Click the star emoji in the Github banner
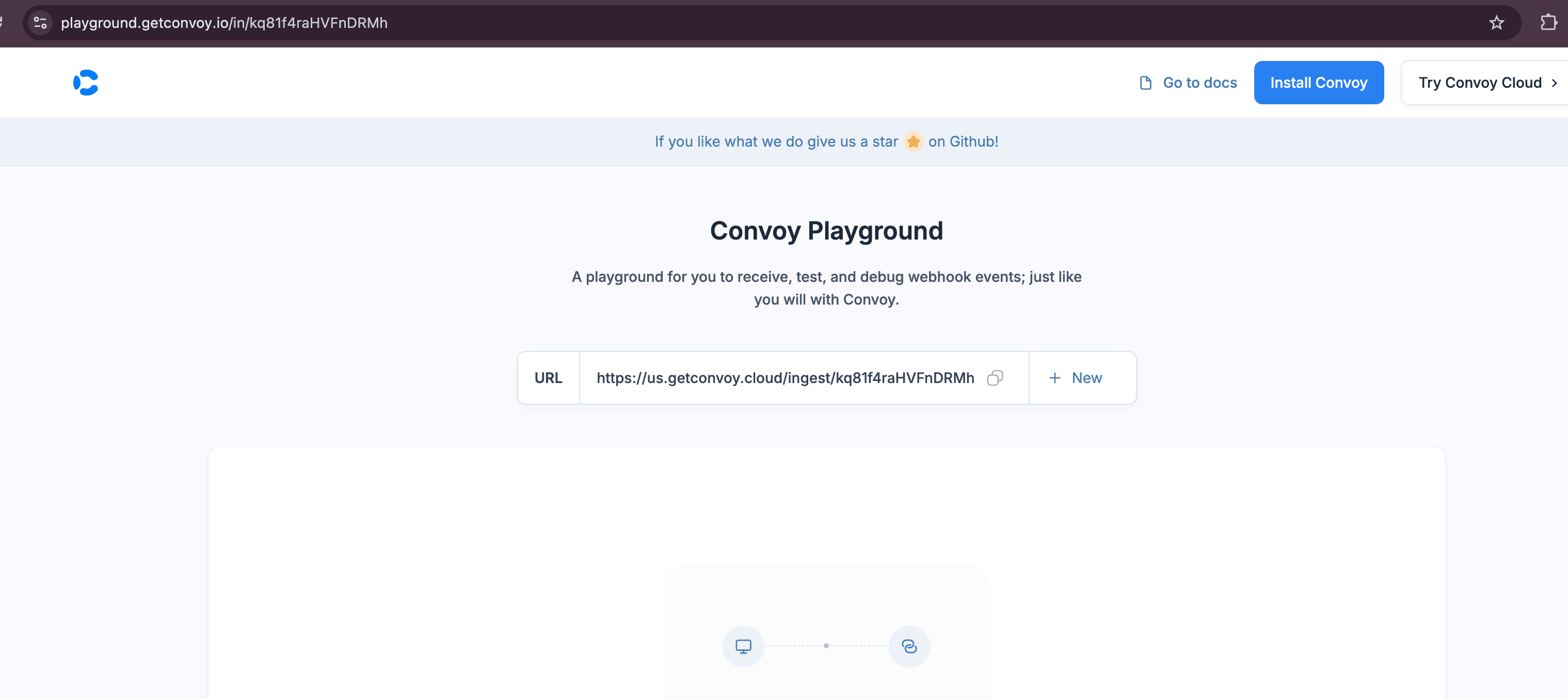Screen dimensions: 1568x699 tap(913, 142)
